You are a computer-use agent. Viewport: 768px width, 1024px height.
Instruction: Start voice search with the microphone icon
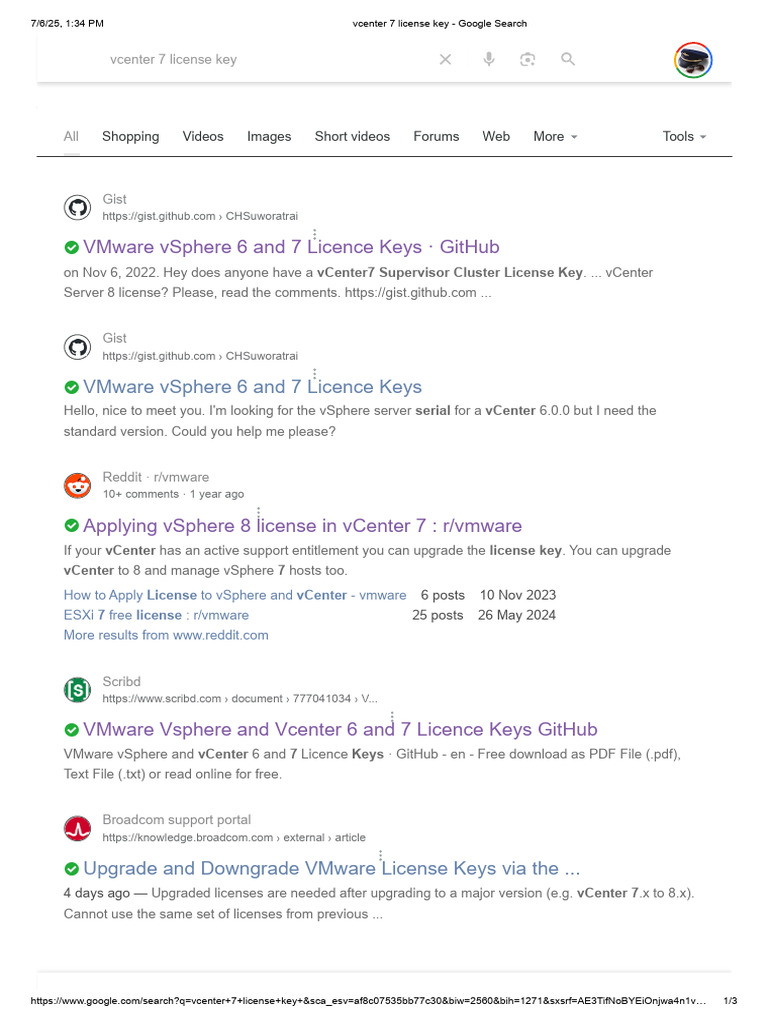[x=489, y=60]
